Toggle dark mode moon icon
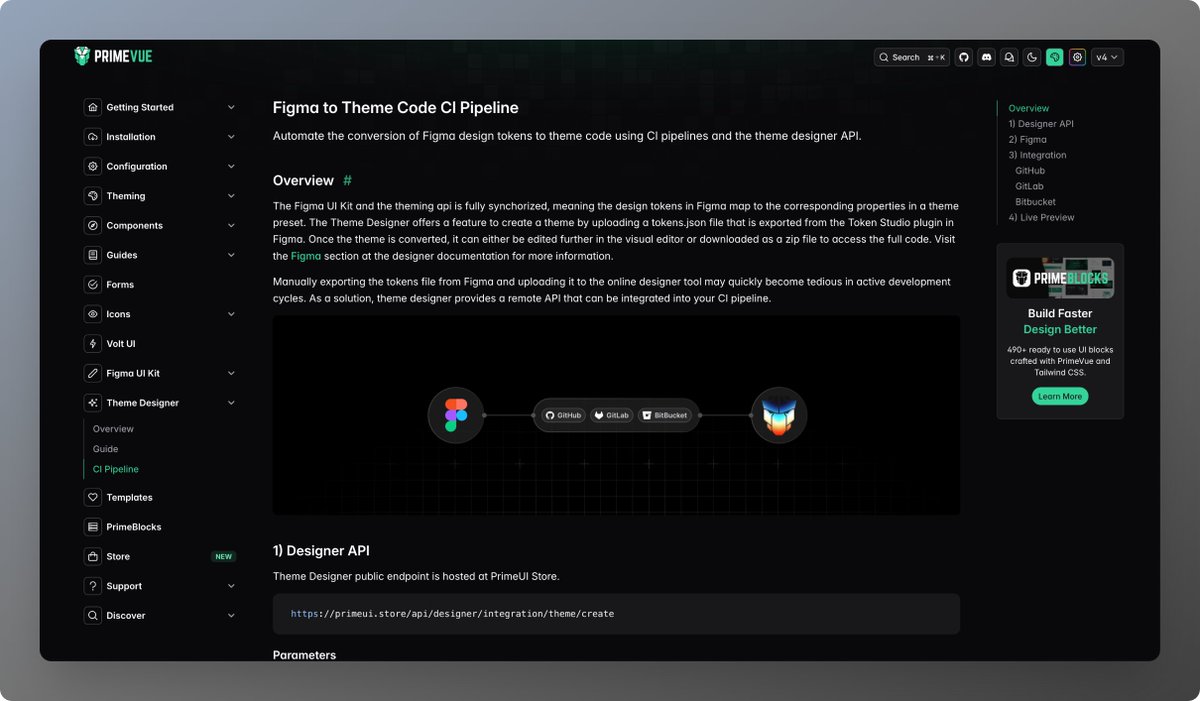This screenshot has height=701, width=1200. coord(1032,57)
